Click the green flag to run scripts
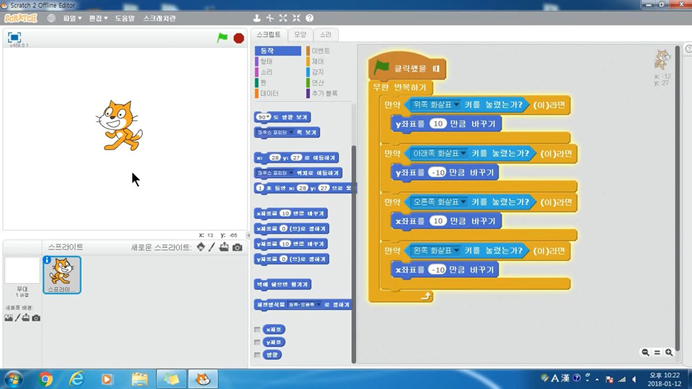Image resolution: width=692 pixels, height=389 pixels. pos(222,38)
